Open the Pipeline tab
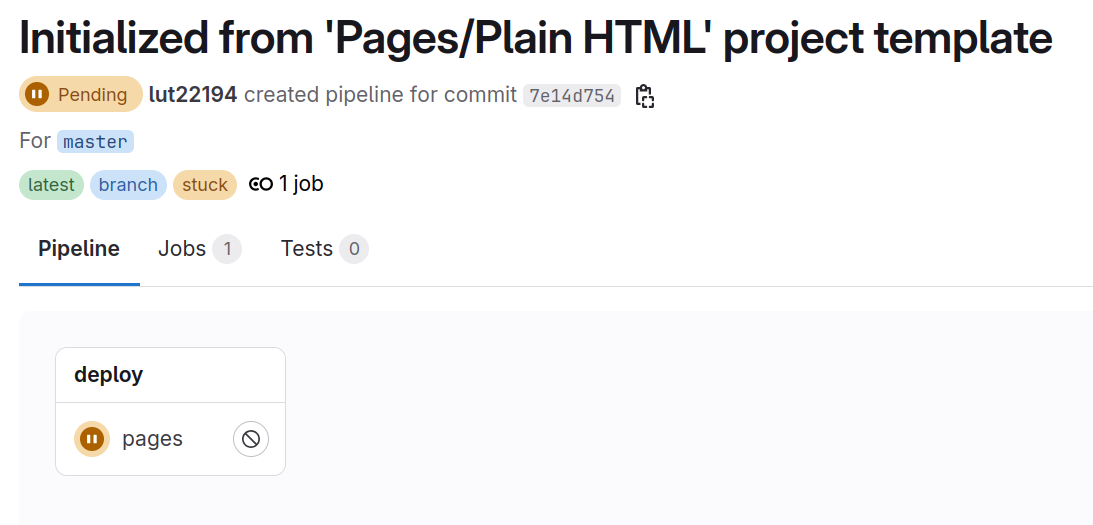 [79, 249]
